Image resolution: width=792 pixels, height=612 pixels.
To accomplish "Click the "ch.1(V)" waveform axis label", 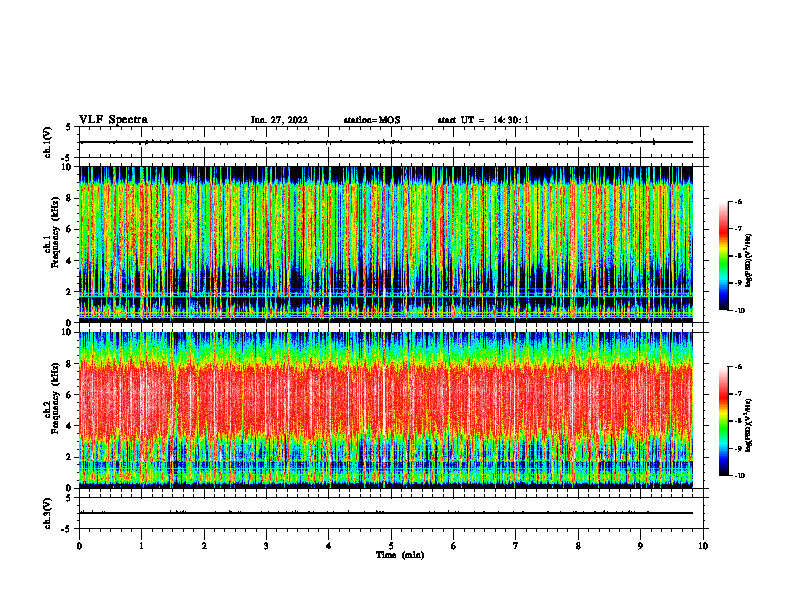I will (47, 142).
